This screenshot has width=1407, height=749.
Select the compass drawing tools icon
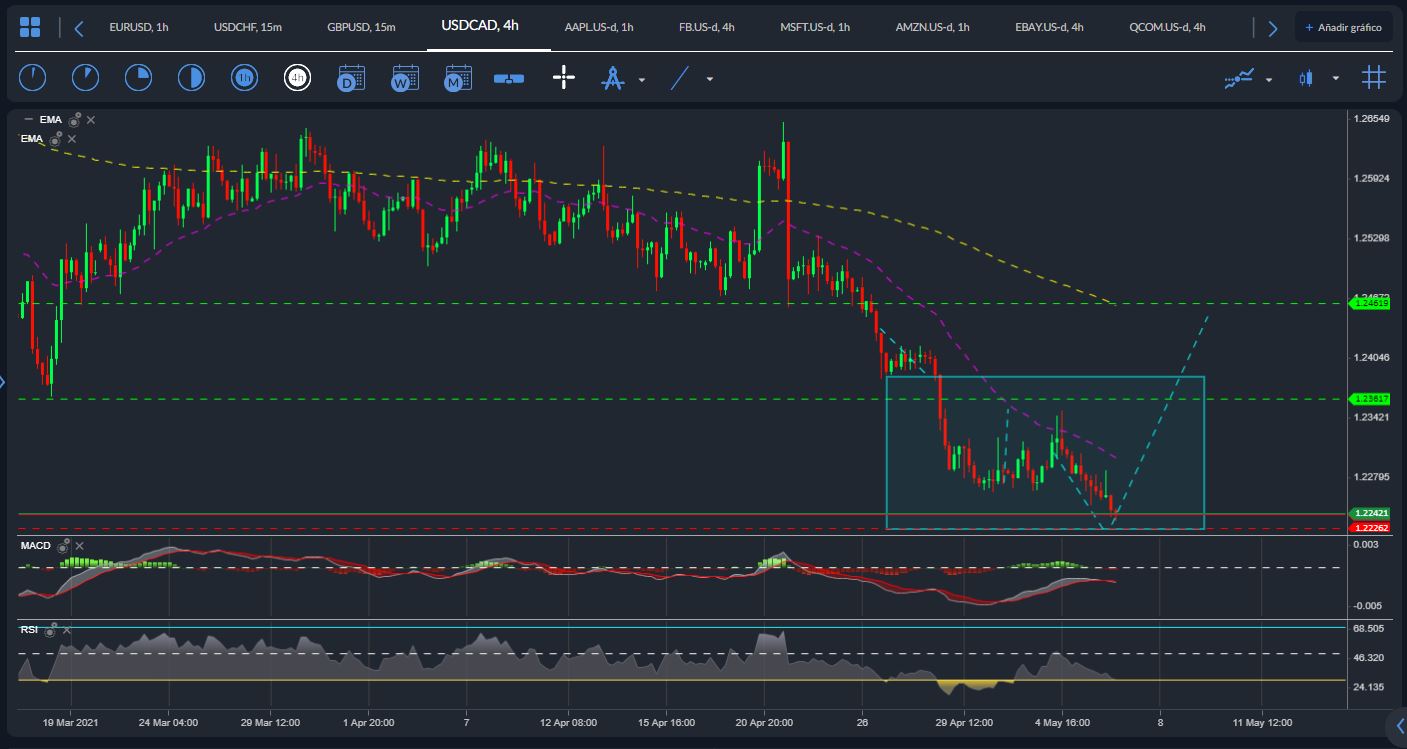(x=612, y=77)
